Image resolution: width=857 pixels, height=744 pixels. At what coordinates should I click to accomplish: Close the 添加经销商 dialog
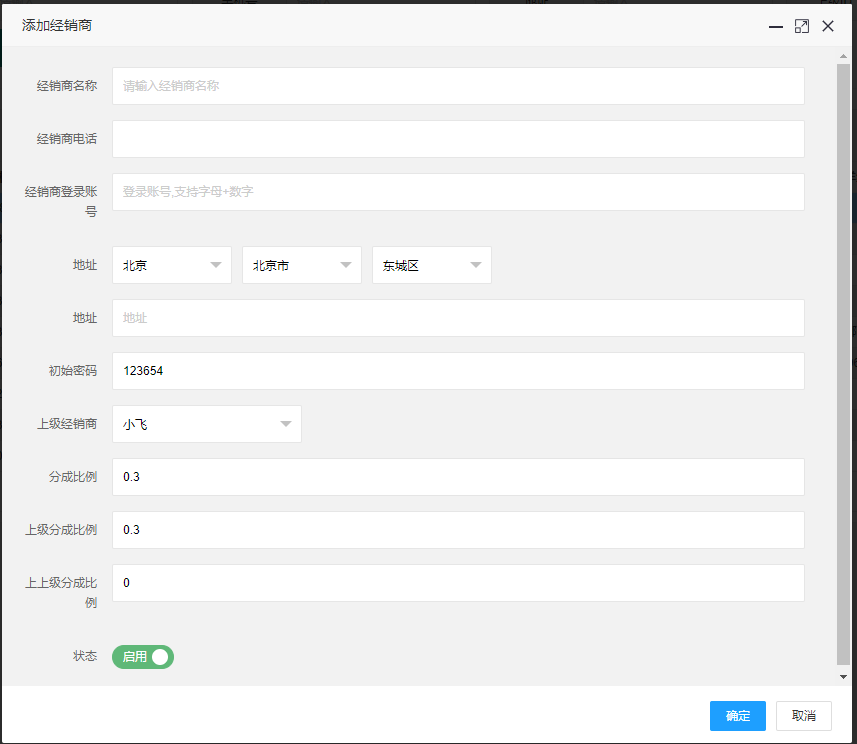[828, 26]
